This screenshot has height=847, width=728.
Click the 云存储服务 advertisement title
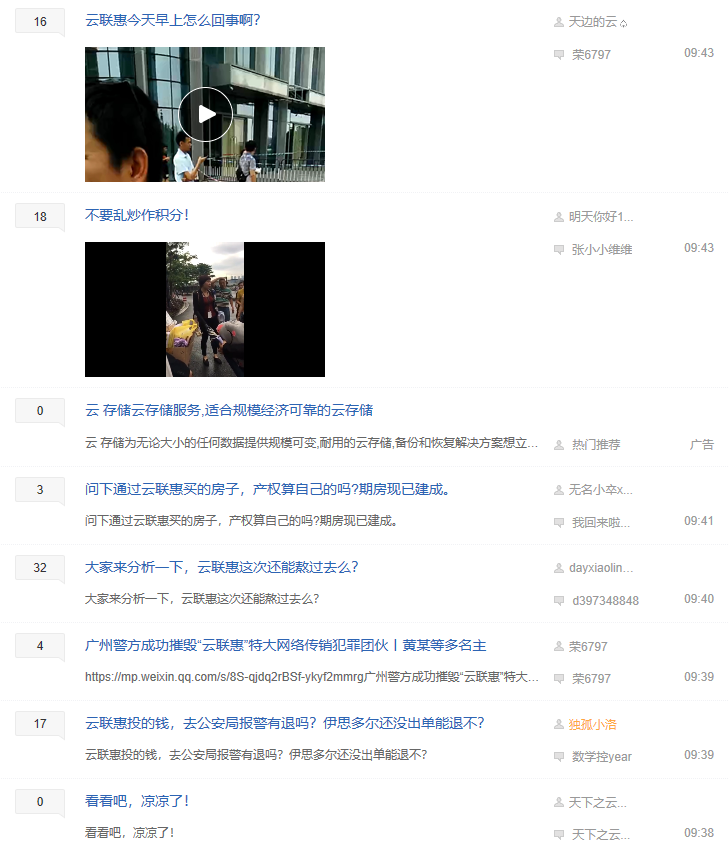point(229,410)
